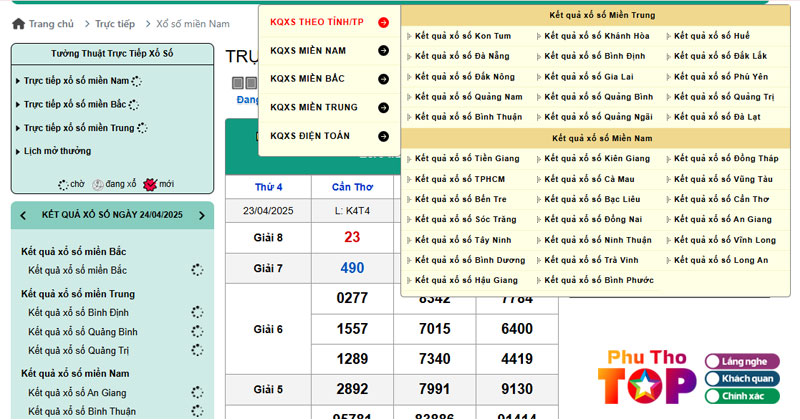Select KQXS THEO TỈNH/TP menu item
Image resolution: width=800 pixels, height=420 pixels.
(316, 22)
